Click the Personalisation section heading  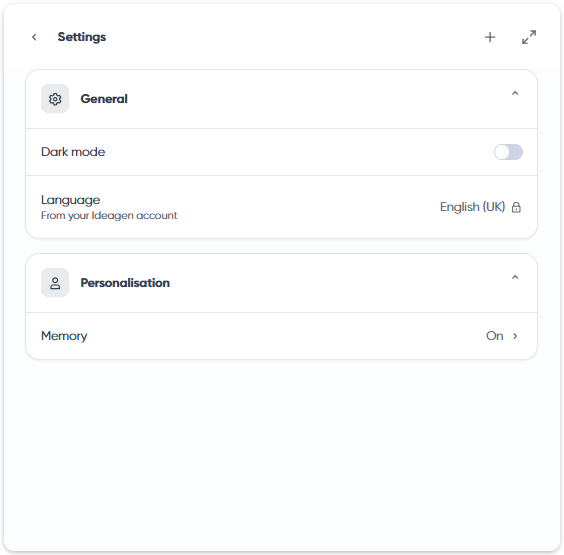pos(125,283)
